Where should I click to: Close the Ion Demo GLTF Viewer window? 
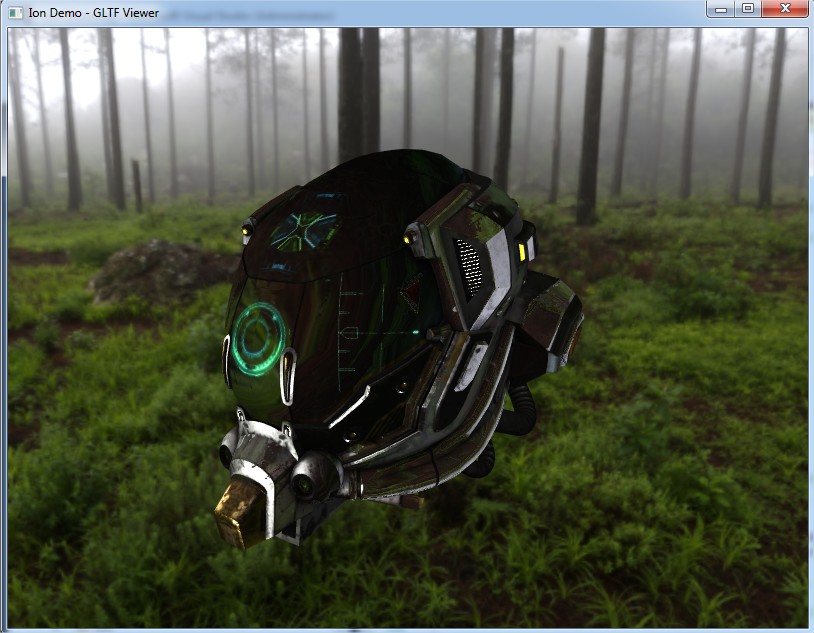click(784, 9)
